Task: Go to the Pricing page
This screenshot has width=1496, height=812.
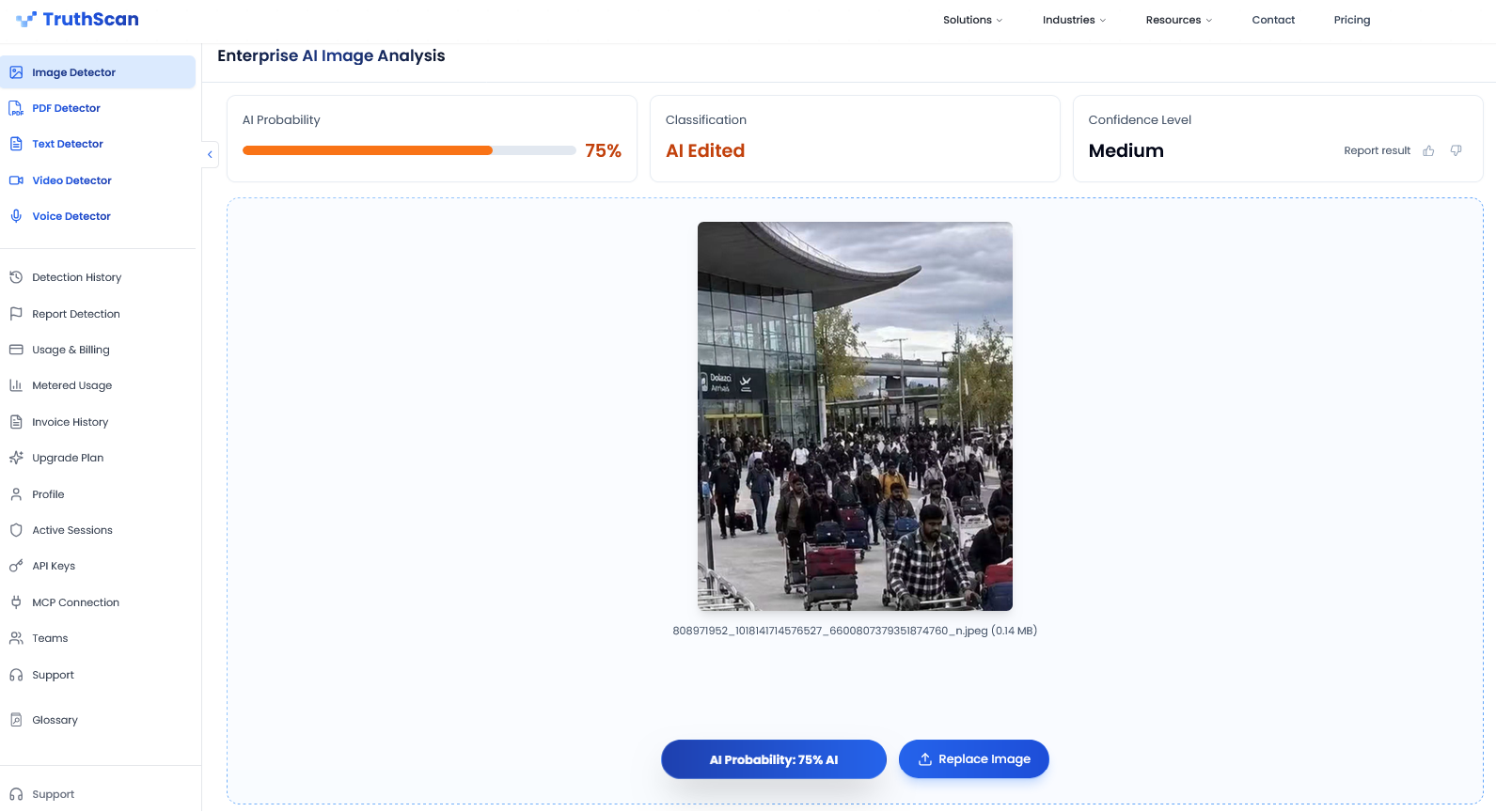Action: pyautogui.click(x=1351, y=20)
